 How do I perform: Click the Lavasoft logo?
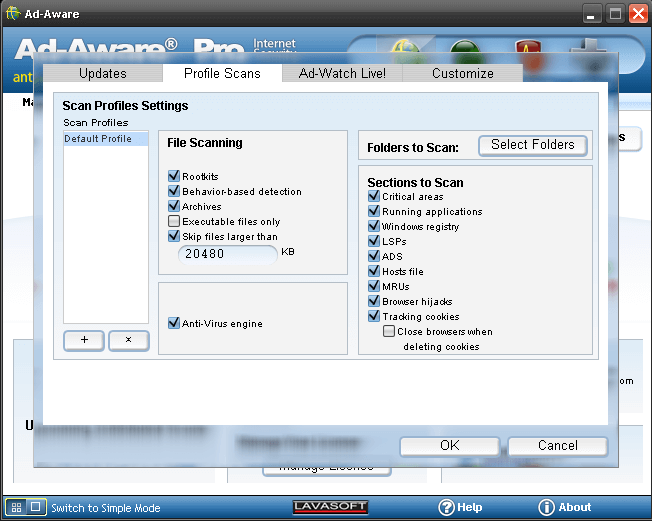pyautogui.click(x=330, y=507)
